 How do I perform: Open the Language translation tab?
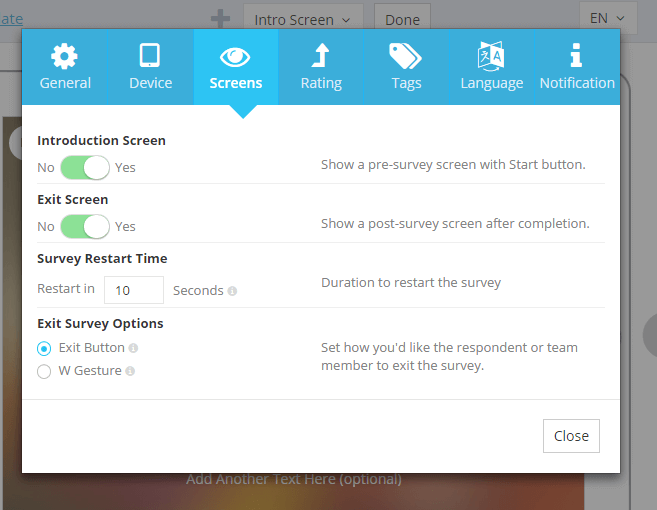(x=492, y=67)
